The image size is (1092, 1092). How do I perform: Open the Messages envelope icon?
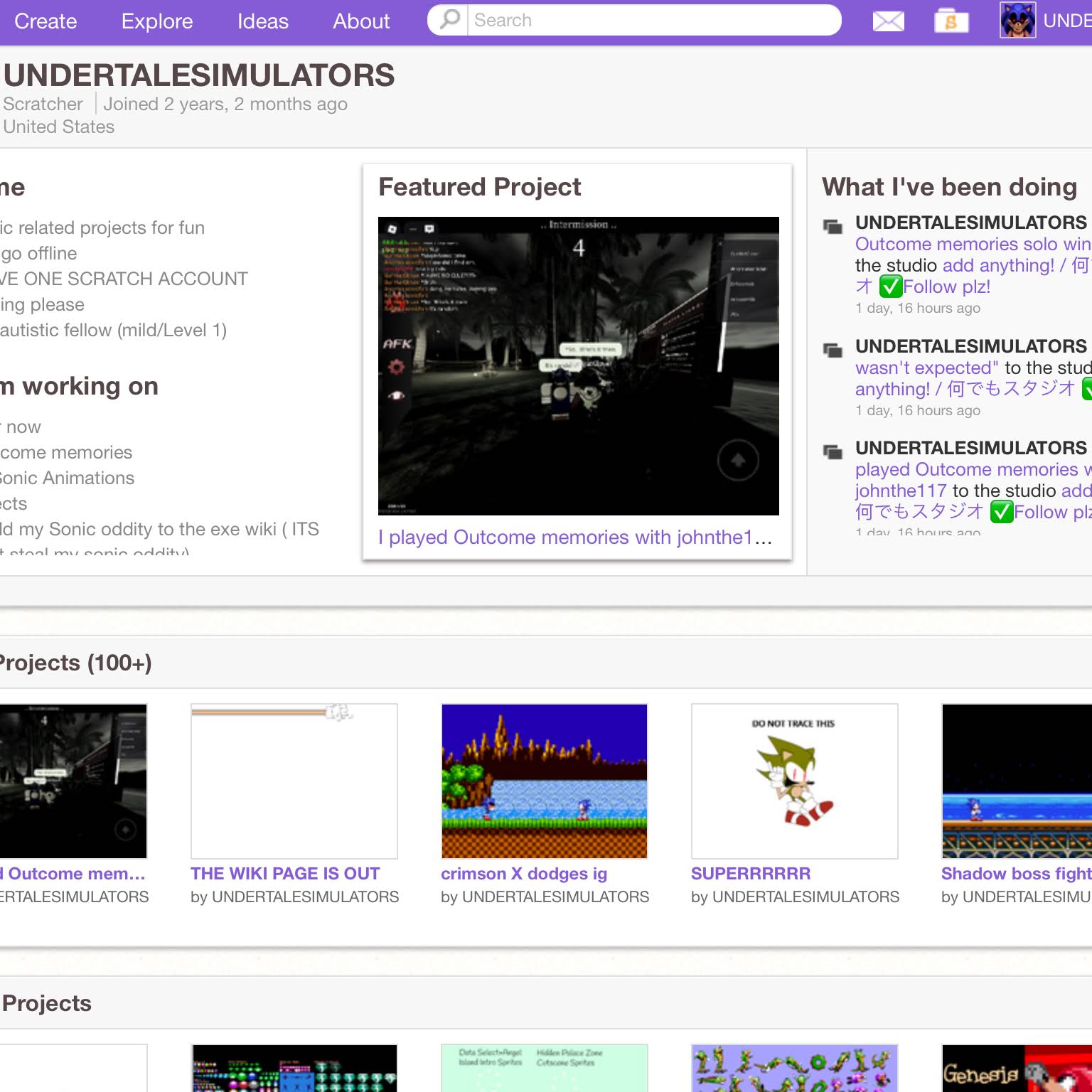888,21
